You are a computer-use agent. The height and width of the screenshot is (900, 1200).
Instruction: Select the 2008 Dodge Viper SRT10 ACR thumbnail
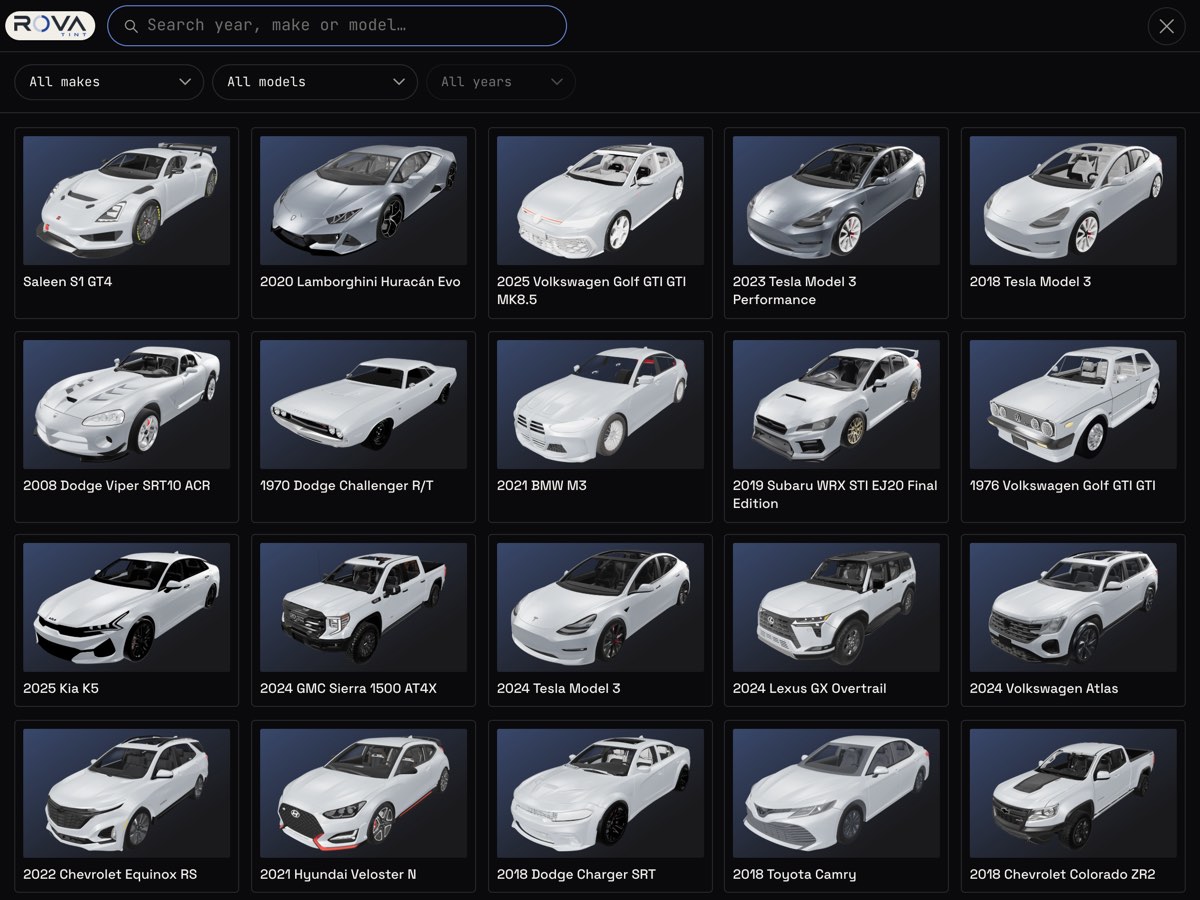(x=127, y=404)
